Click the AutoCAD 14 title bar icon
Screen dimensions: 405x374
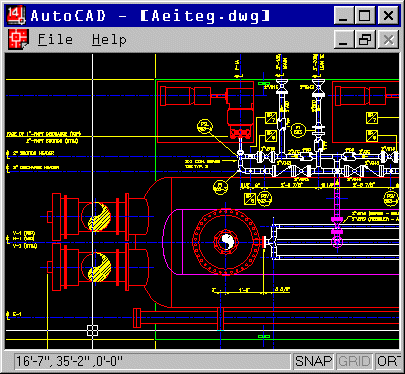coord(16,15)
